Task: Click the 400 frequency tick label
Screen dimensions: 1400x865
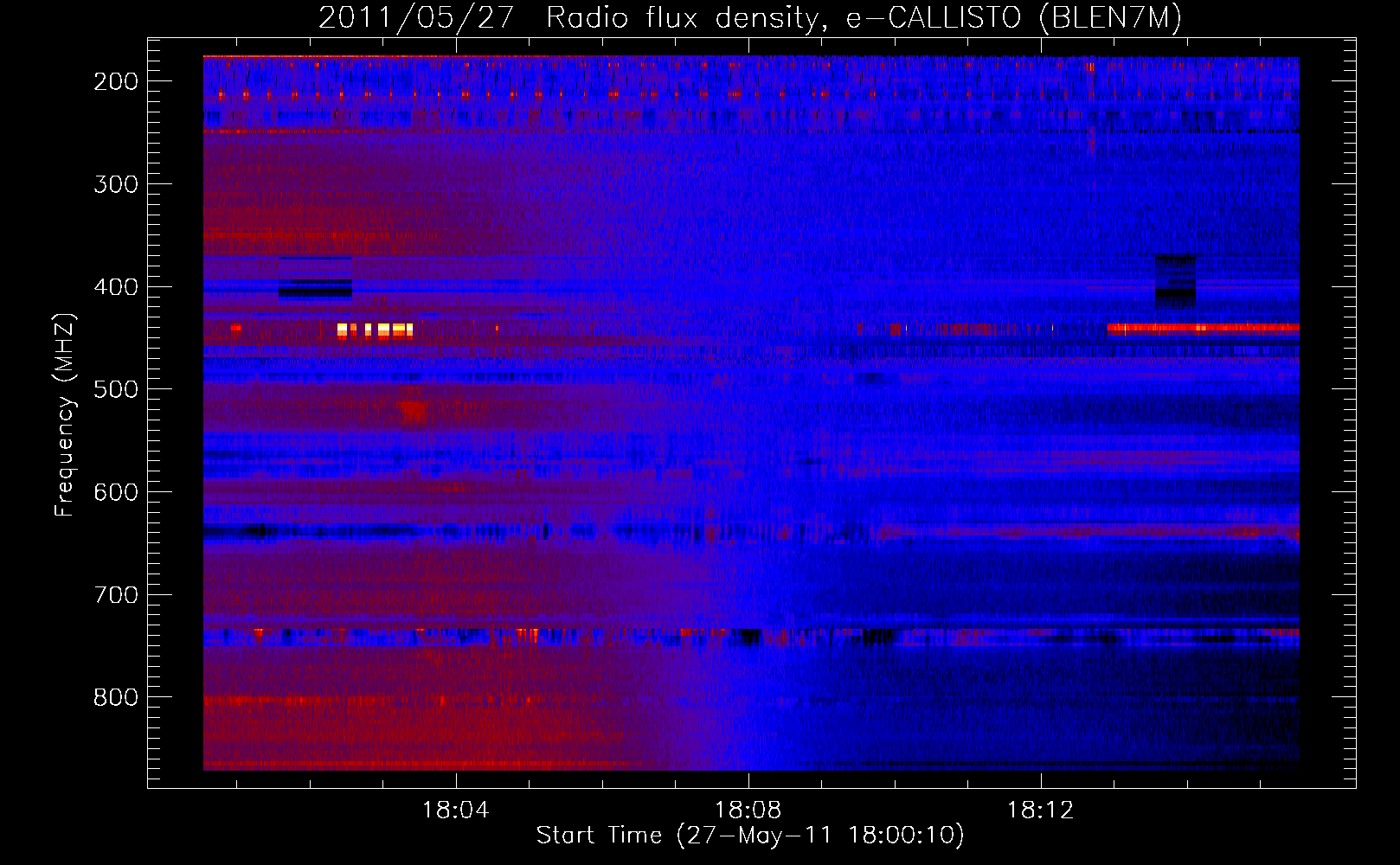Action: (116, 287)
